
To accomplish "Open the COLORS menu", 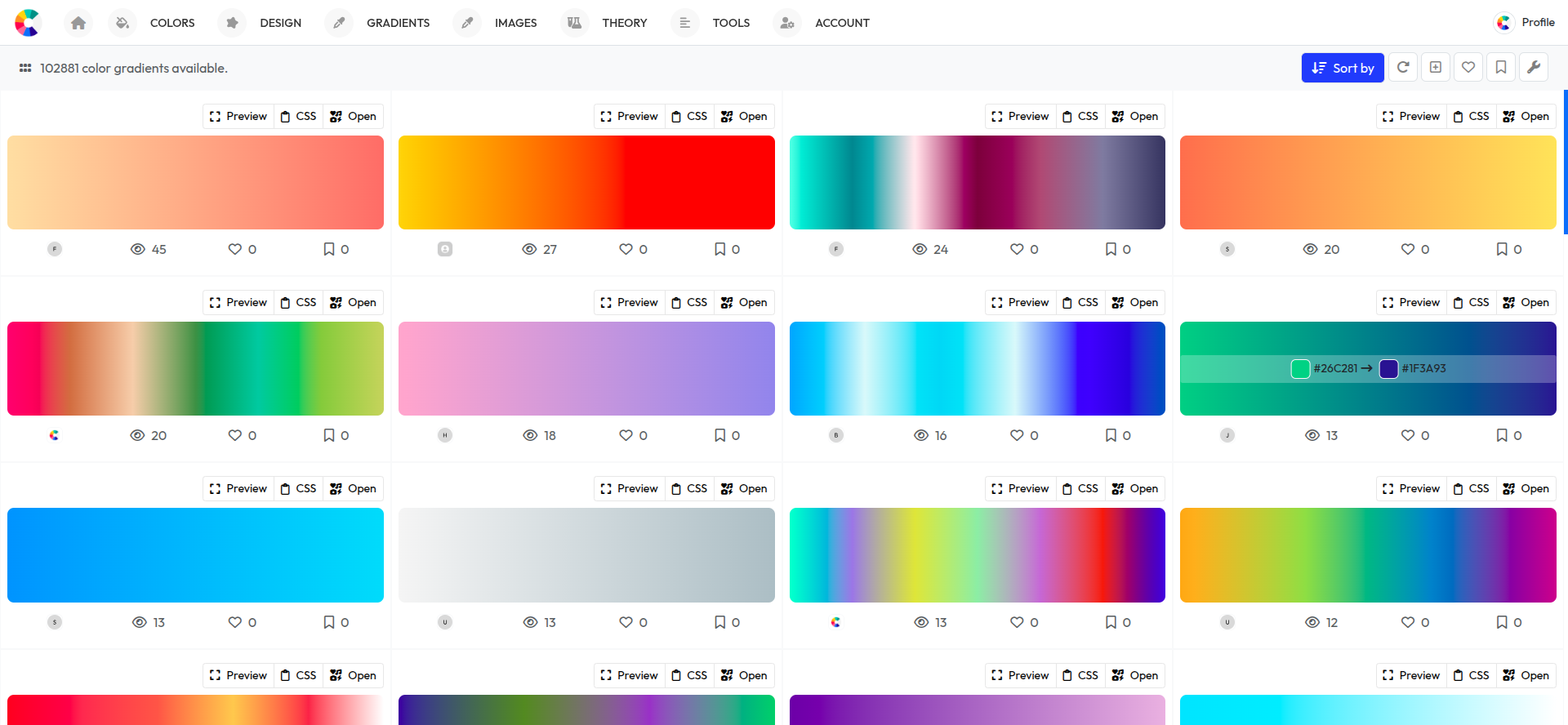I will 172,23.
